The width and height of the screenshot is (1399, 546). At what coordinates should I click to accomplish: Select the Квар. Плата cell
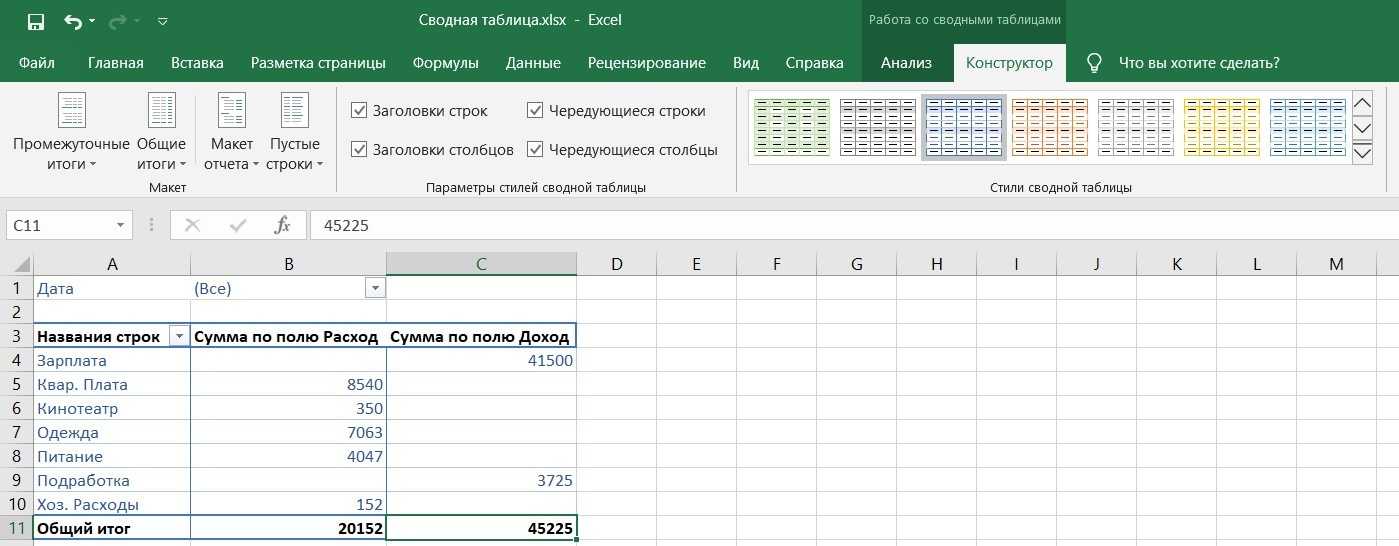tap(112, 384)
